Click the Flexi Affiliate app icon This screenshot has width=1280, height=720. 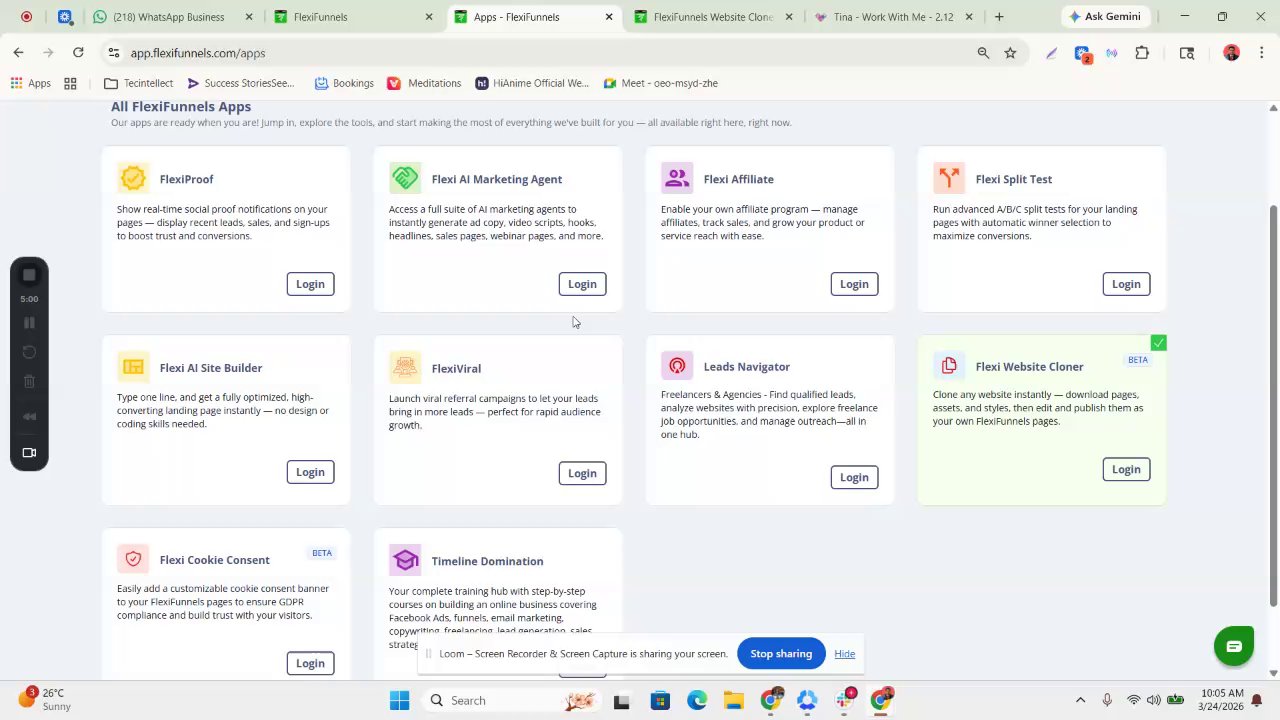(x=677, y=178)
